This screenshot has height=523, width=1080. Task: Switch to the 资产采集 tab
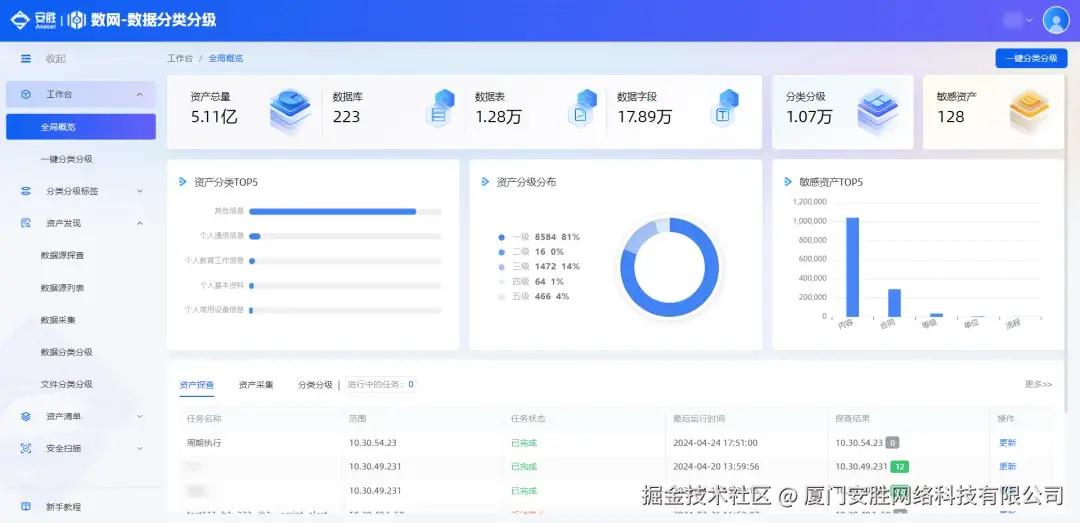coord(256,384)
